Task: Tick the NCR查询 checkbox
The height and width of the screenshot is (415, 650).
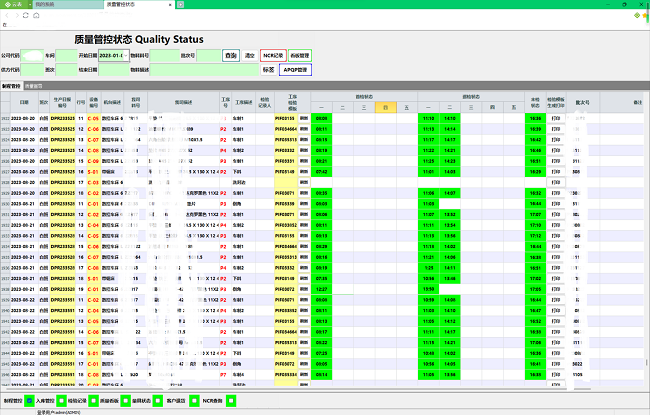Action: pos(231,401)
